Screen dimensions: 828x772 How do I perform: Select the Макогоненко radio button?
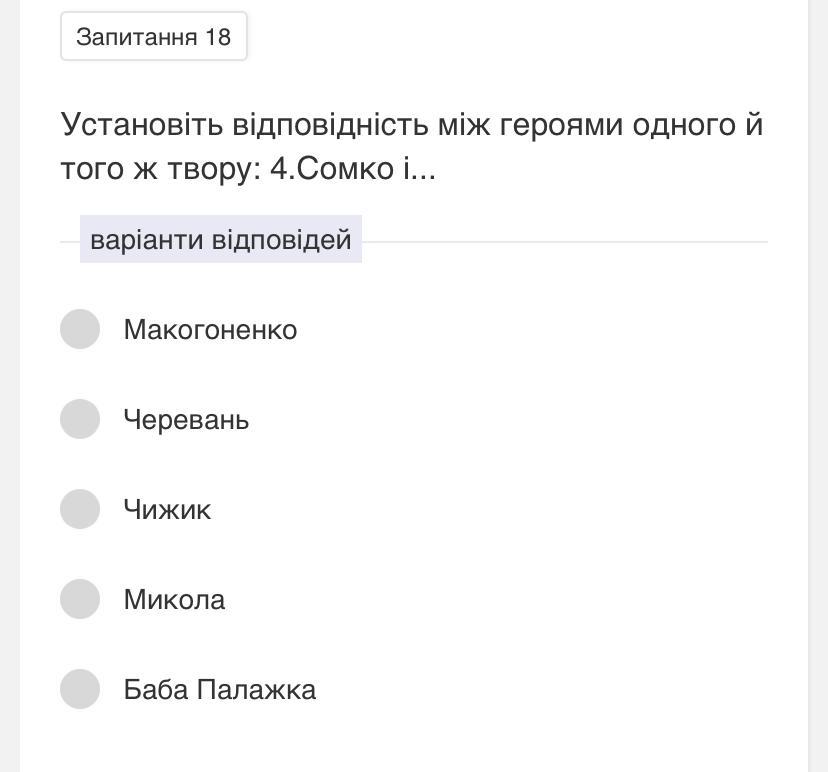pos(80,329)
